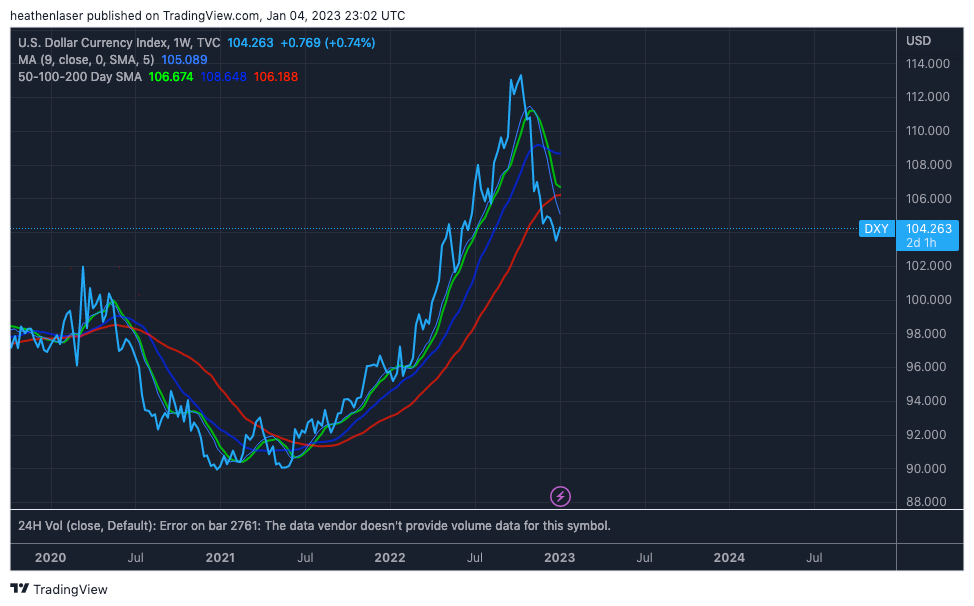Click the 50-100-200 Day SMA legend
The height and width of the screenshot is (606, 974).
(80, 77)
